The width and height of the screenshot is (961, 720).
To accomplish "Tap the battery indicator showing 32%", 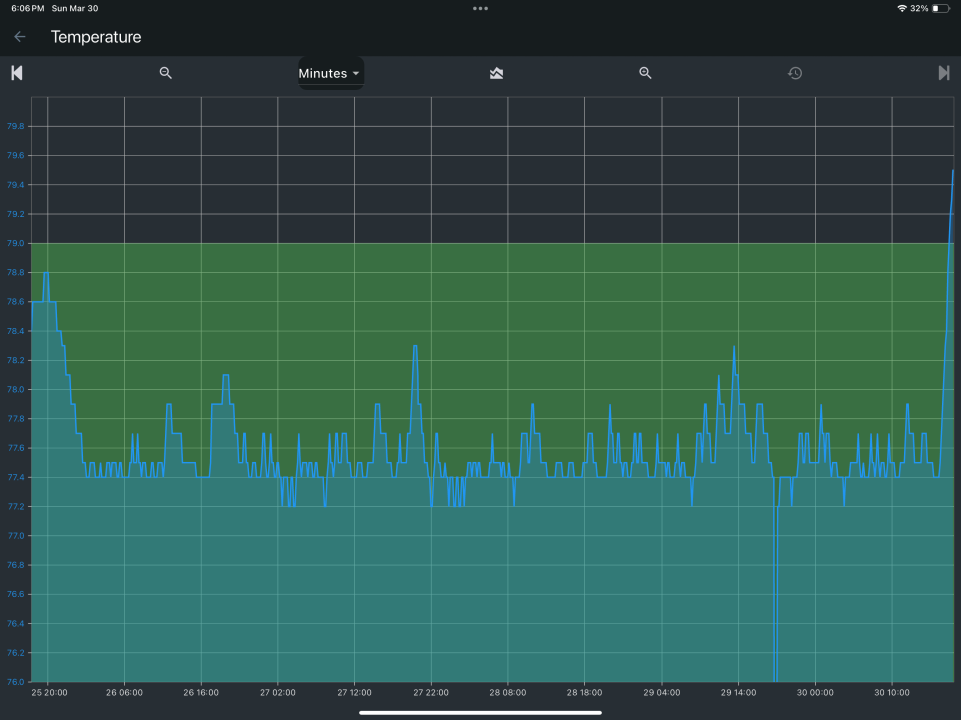I will pos(940,8).
